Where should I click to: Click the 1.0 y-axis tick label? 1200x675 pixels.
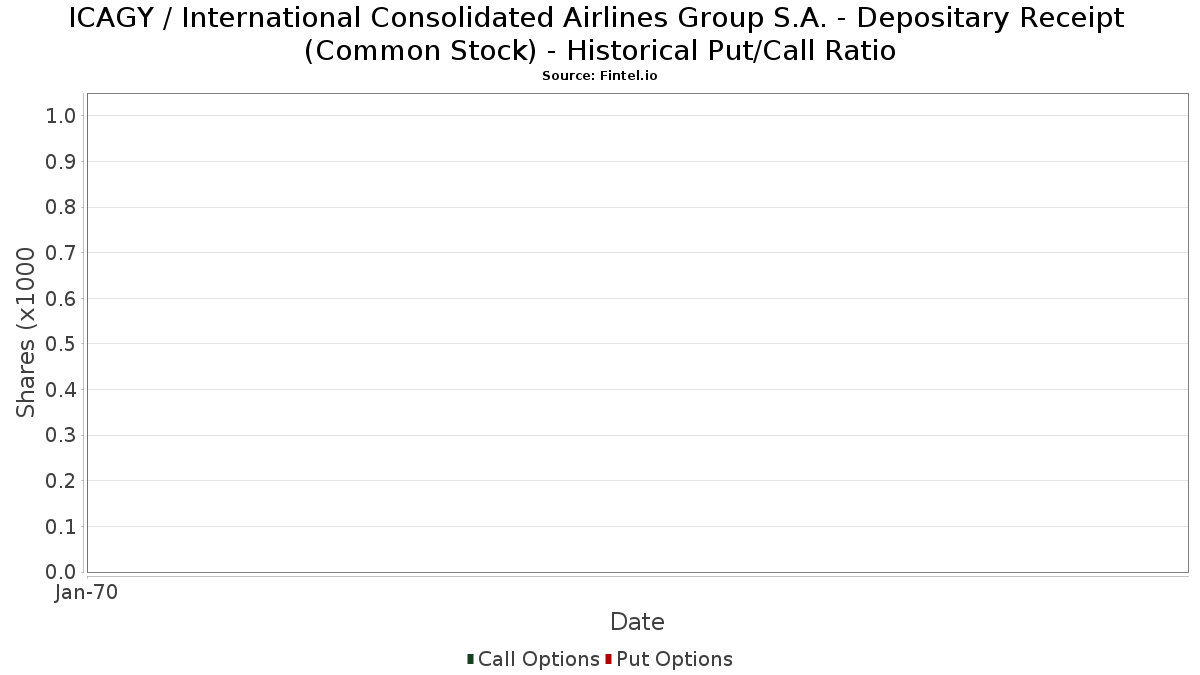click(61, 116)
